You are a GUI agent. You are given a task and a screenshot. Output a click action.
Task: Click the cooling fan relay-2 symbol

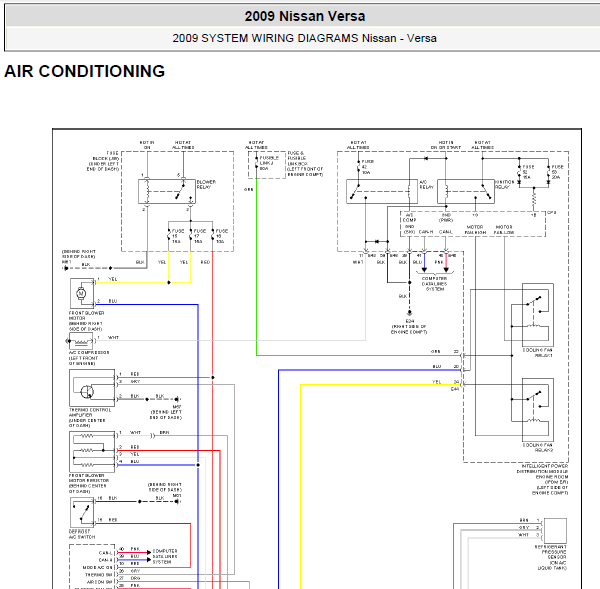[538, 410]
